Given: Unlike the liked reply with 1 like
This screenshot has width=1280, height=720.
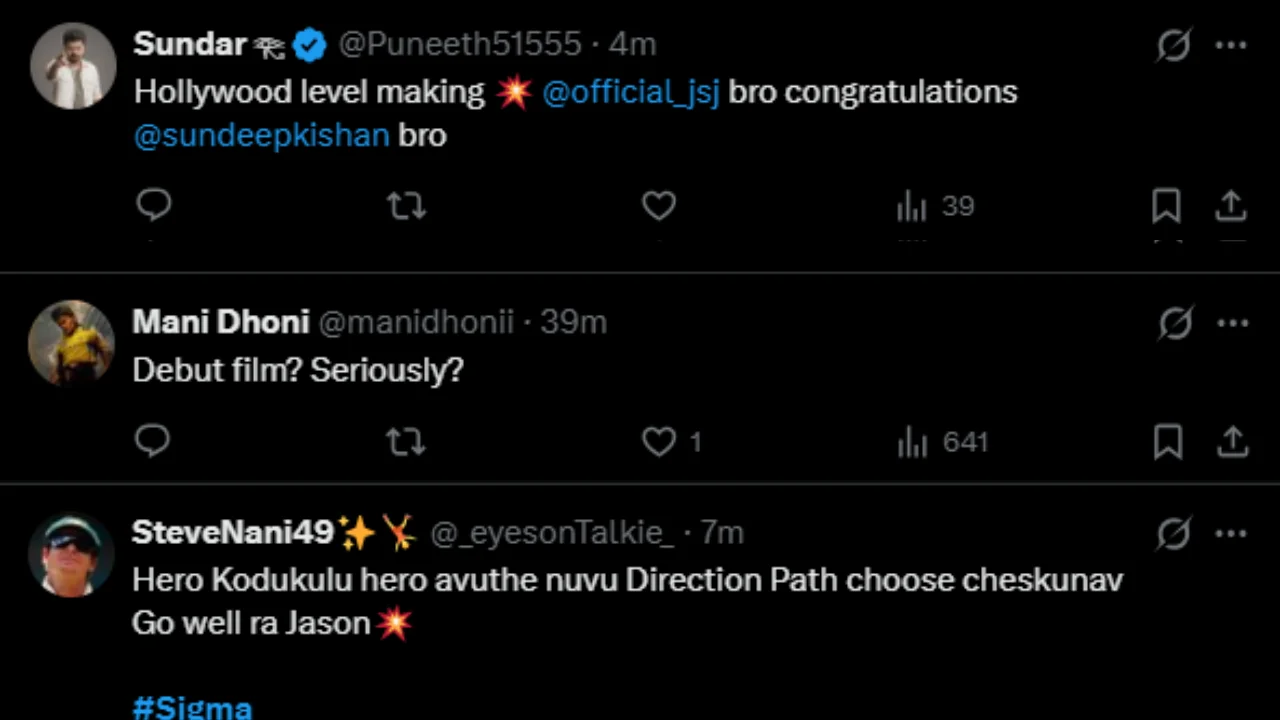Looking at the screenshot, I should pos(659,441).
